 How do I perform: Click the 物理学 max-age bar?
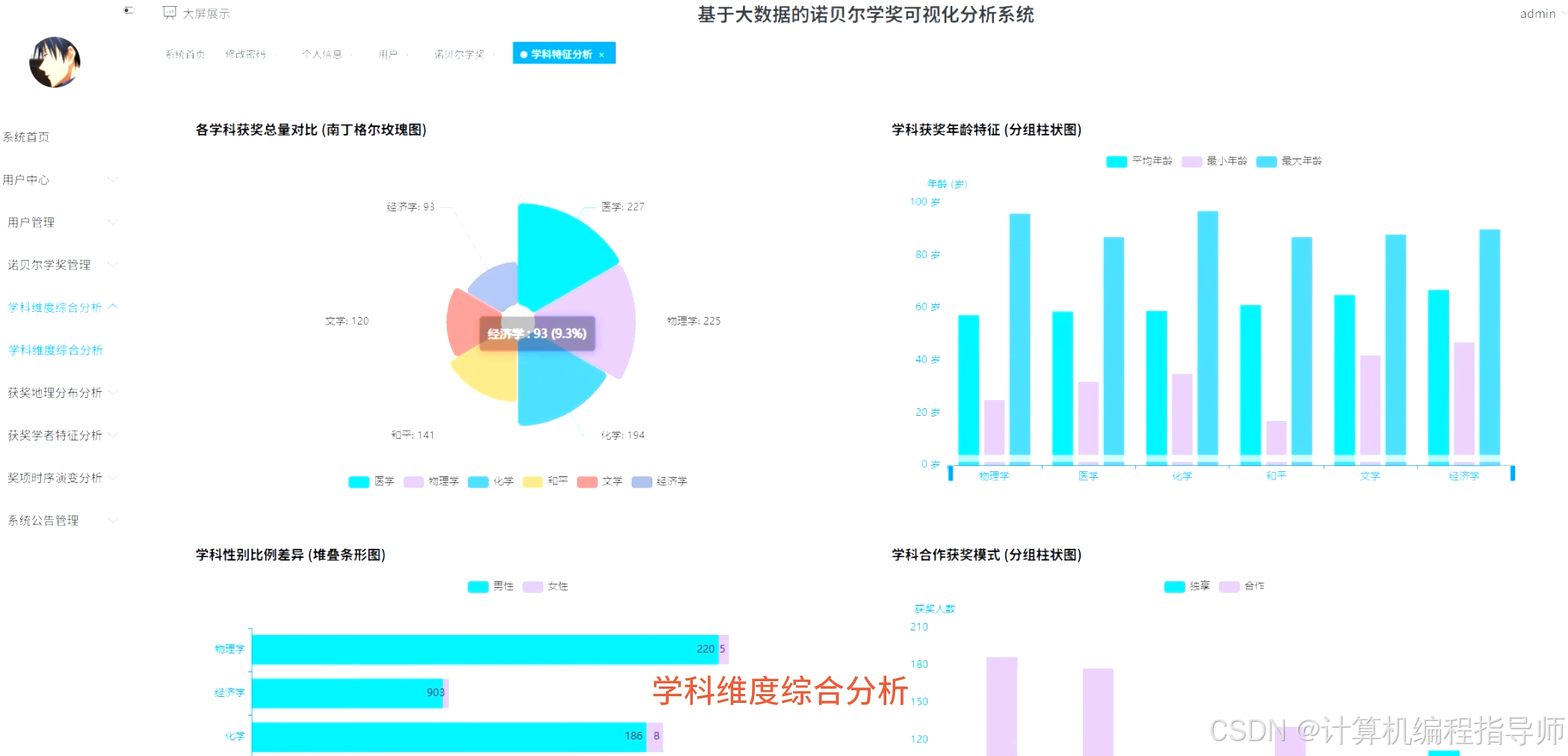point(1019,339)
